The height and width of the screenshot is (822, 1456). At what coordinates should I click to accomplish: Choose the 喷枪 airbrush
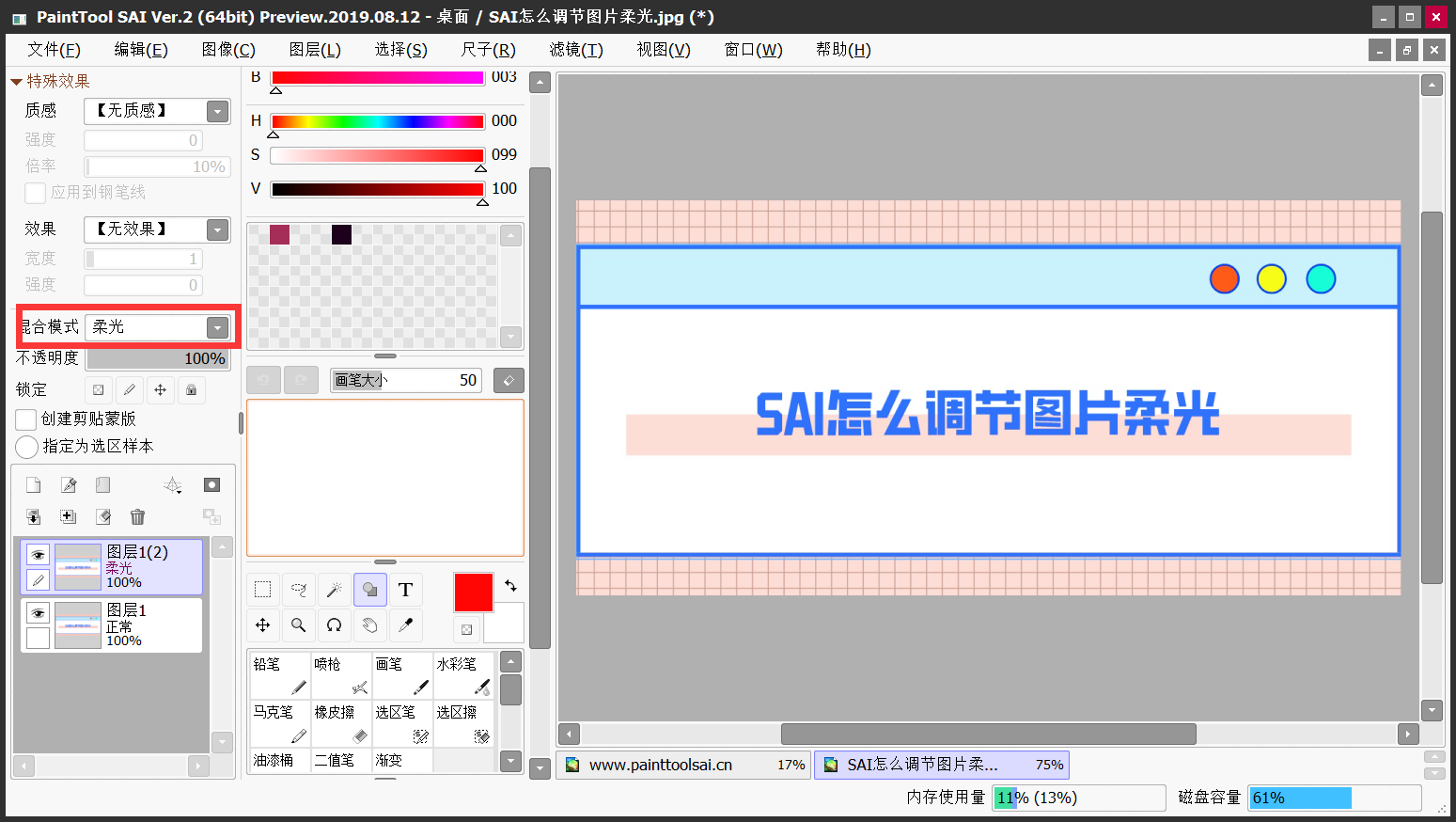[341, 676]
